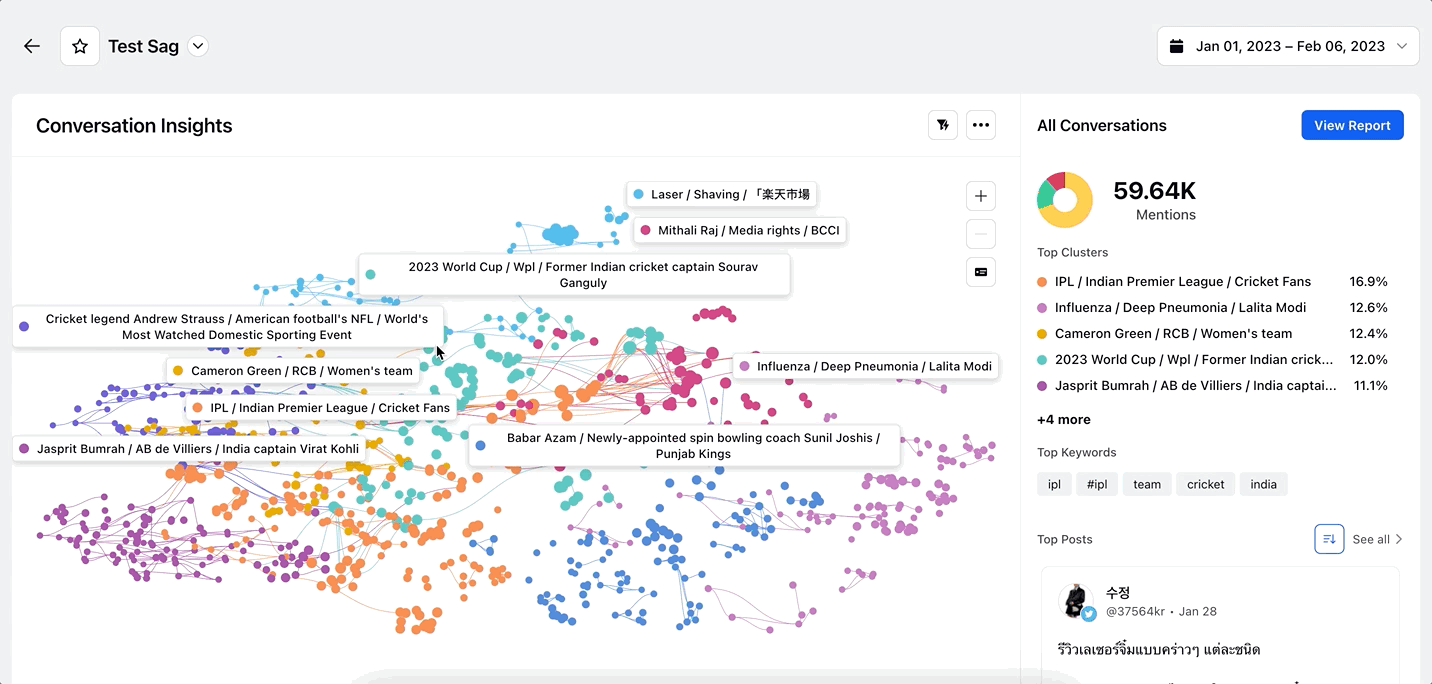Select Influenza / Deep Pneumonia cluster in list
The image size is (1432, 684).
click(1212, 308)
